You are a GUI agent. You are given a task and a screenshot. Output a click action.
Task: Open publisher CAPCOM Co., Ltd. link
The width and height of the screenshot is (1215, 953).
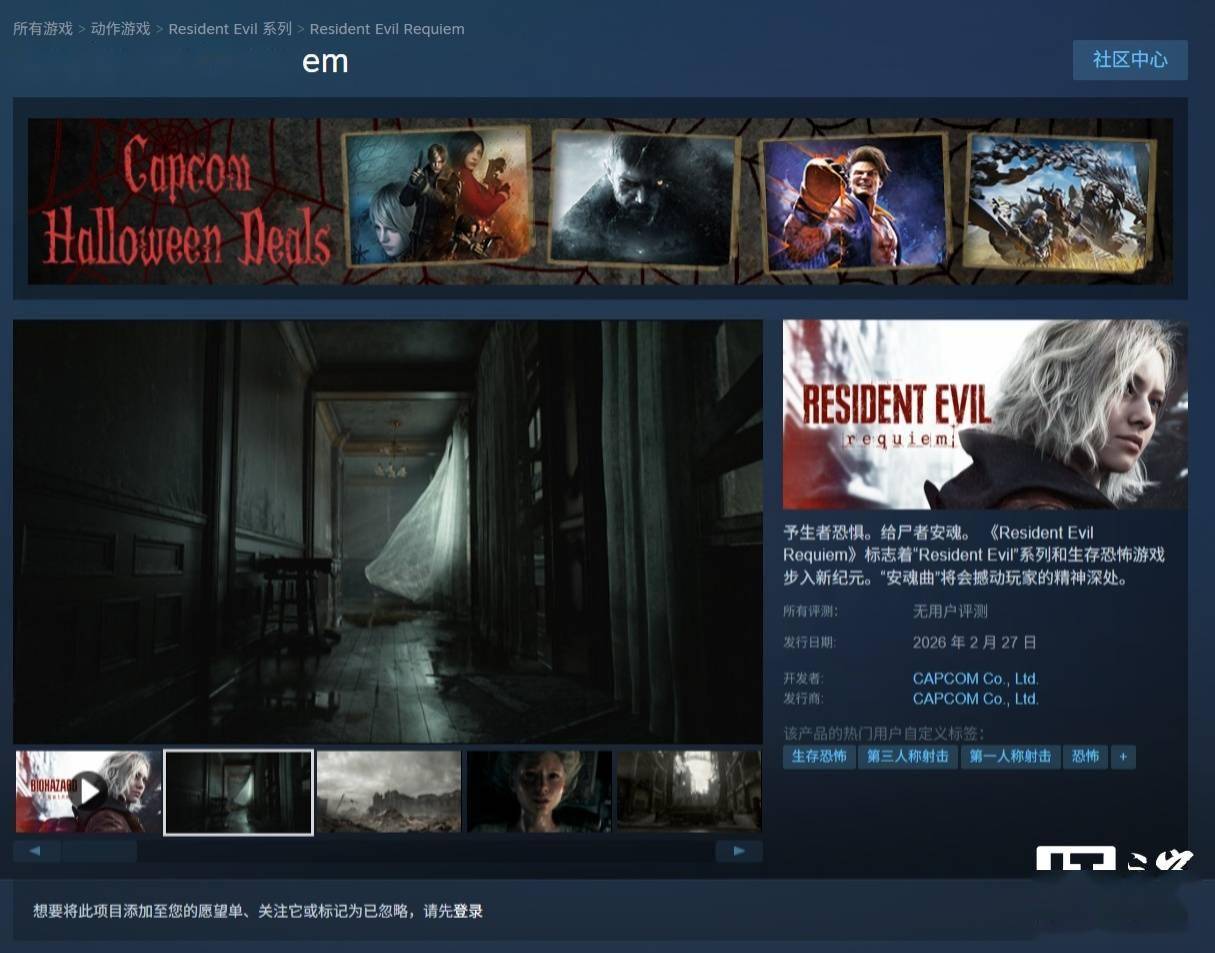[x=975, y=699]
